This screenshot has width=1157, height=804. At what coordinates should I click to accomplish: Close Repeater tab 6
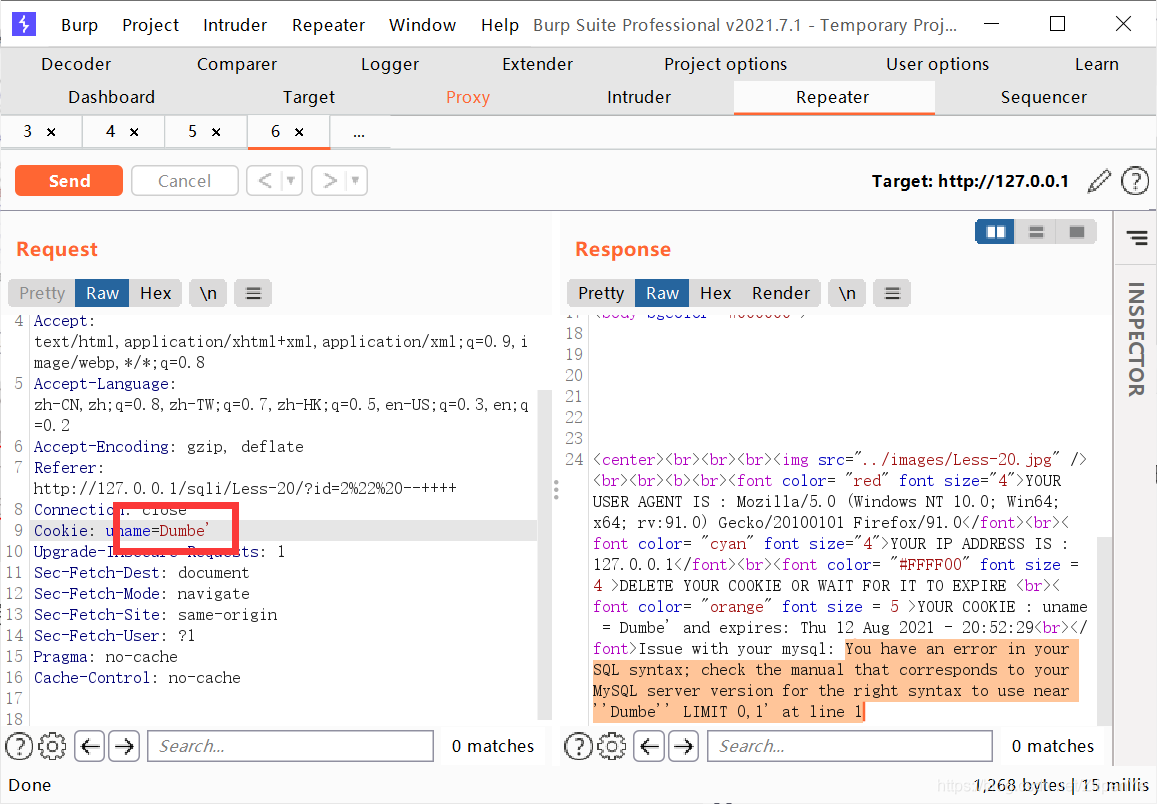[299, 132]
